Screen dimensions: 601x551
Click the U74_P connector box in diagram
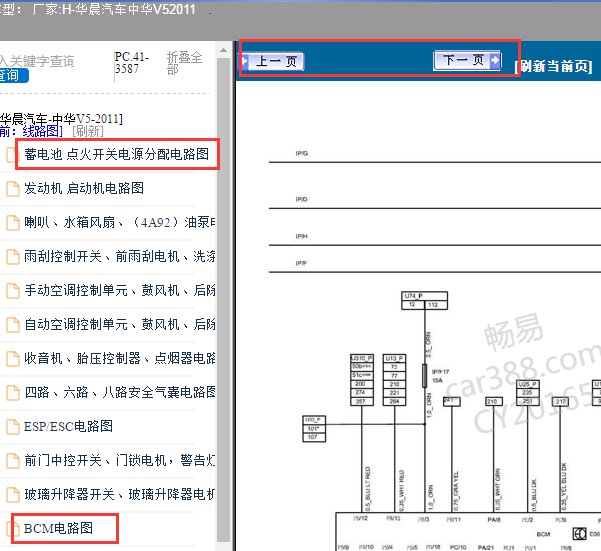pos(424,300)
